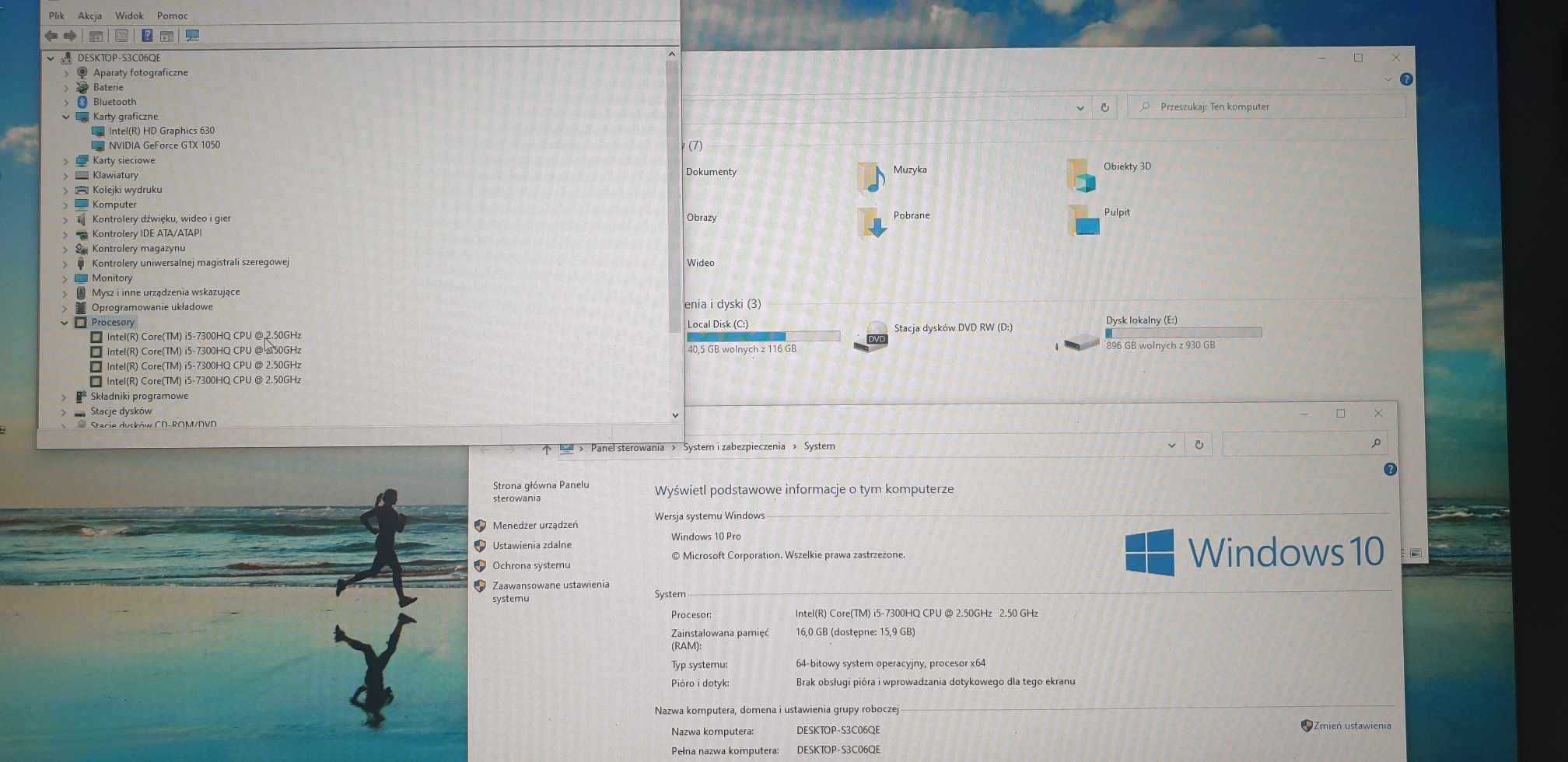The width and height of the screenshot is (1568, 762).
Task: Open the Muzyka folder in File Explorer
Action: pyautogui.click(x=892, y=176)
